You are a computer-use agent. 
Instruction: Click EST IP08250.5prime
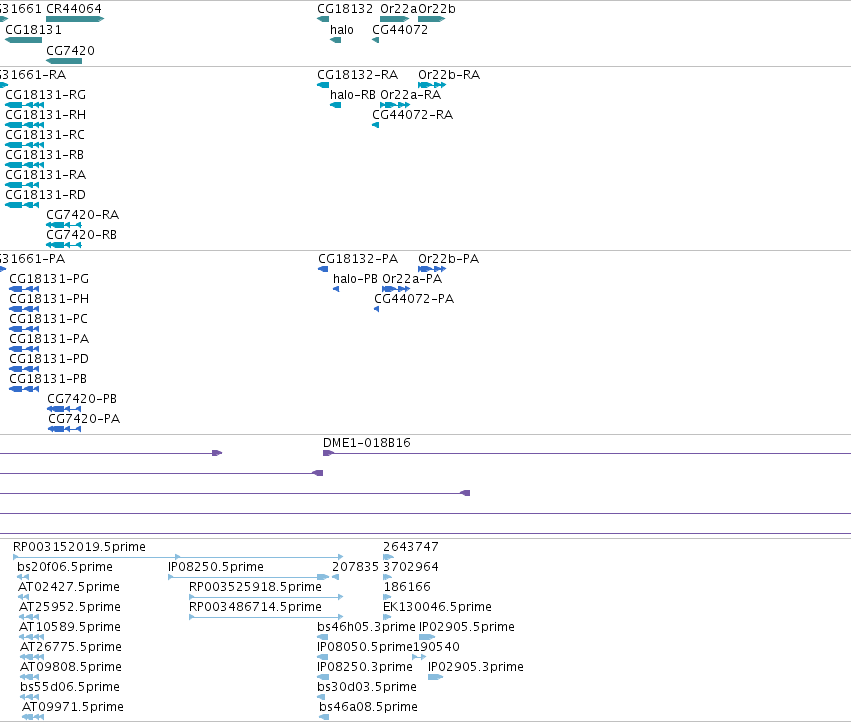(x=216, y=567)
